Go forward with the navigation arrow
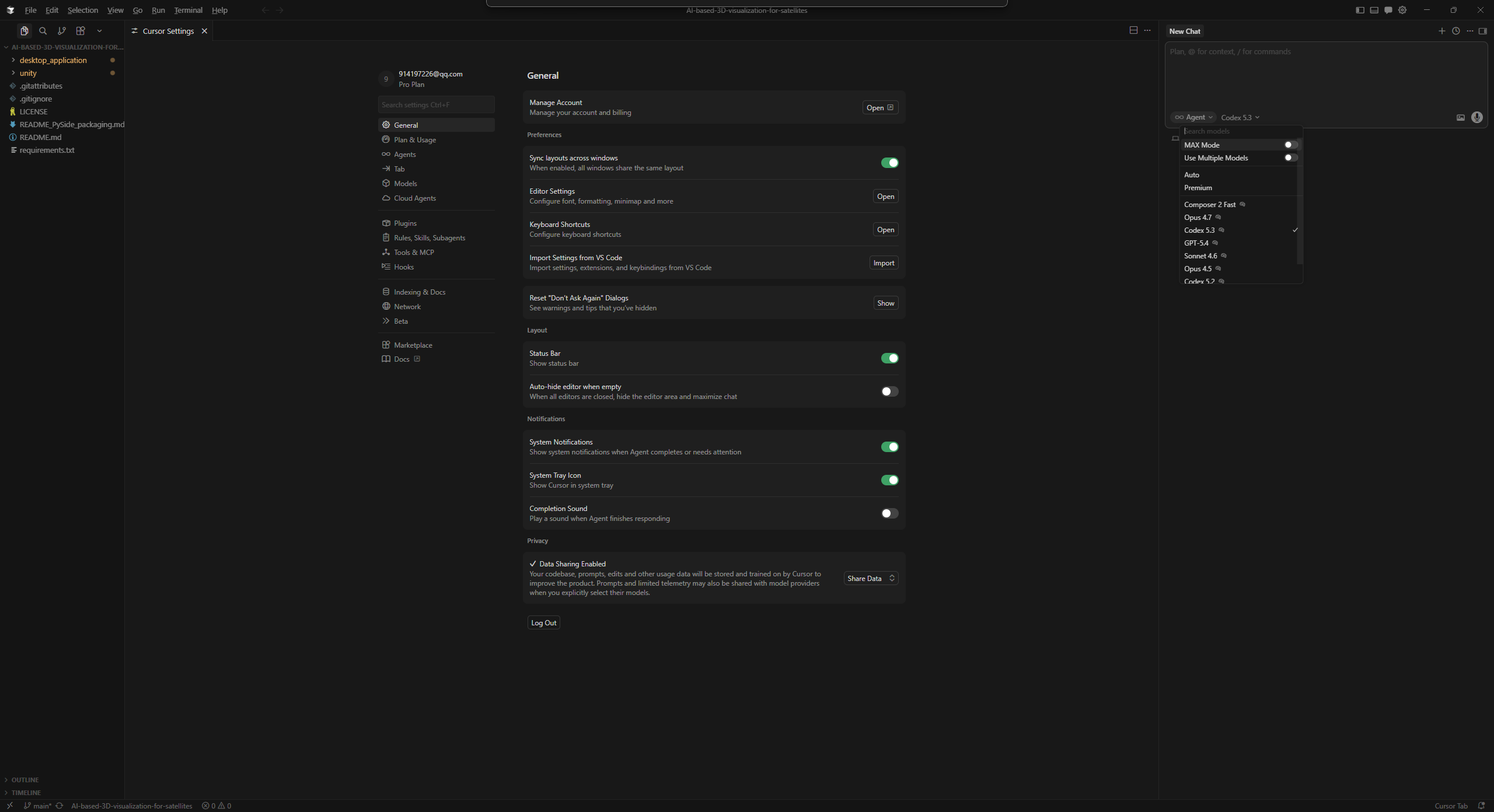This screenshot has height=812, width=1494. point(280,10)
